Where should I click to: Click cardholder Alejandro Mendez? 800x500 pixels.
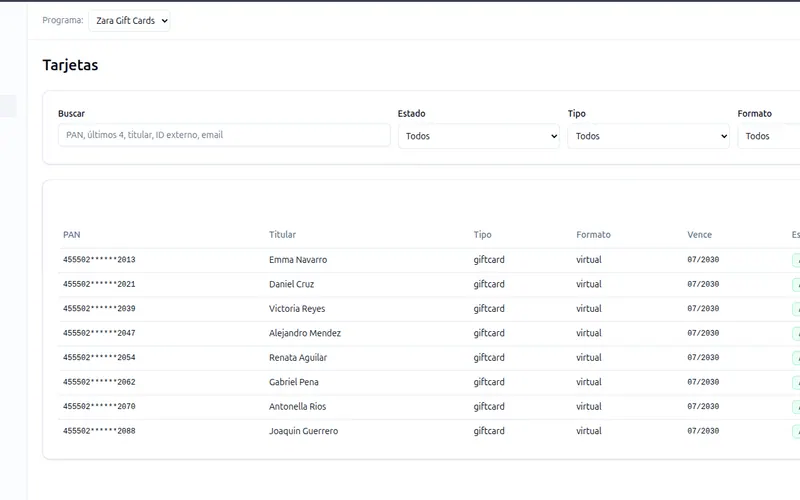click(x=305, y=333)
